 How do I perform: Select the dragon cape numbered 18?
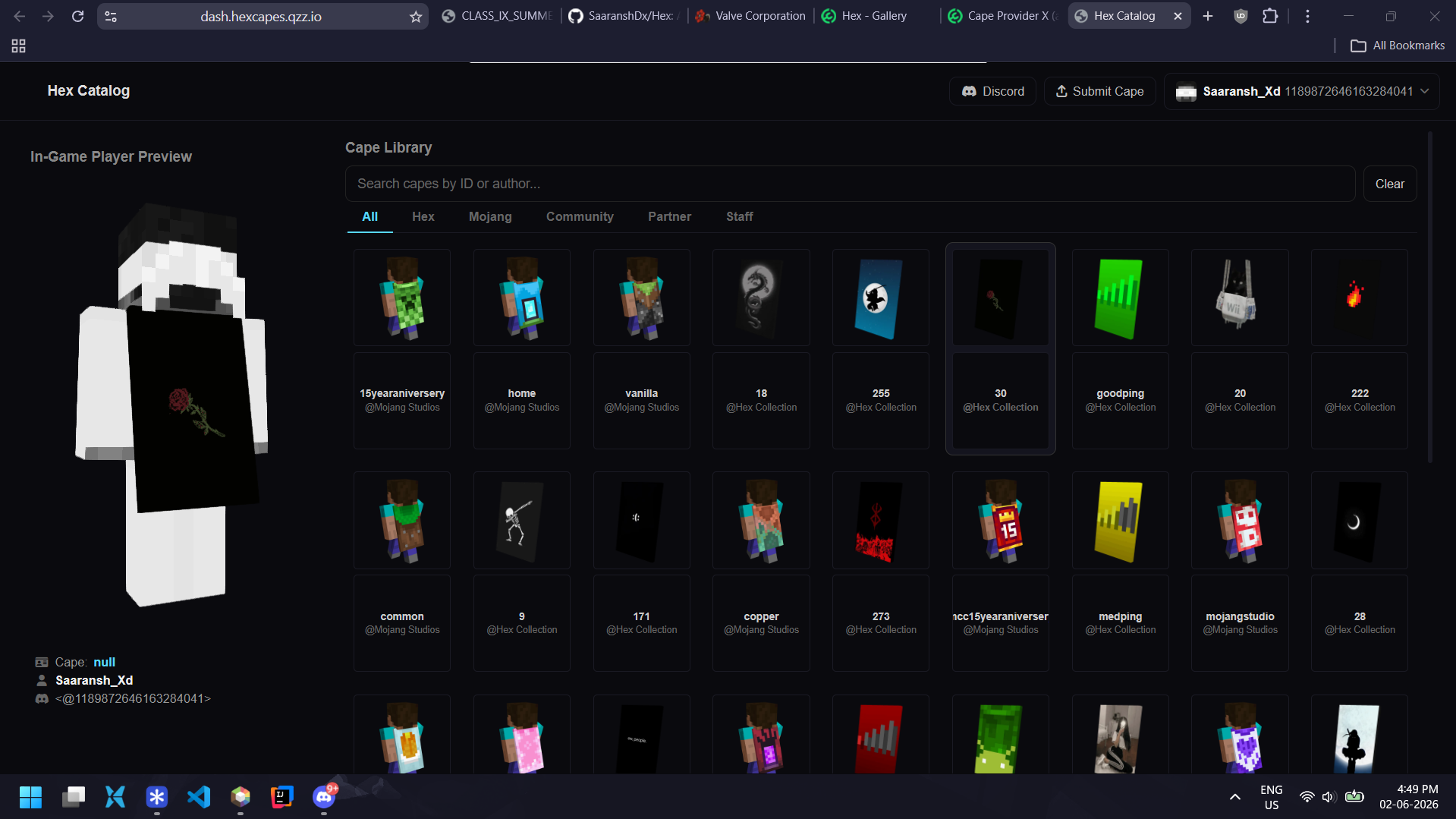(761, 298)
